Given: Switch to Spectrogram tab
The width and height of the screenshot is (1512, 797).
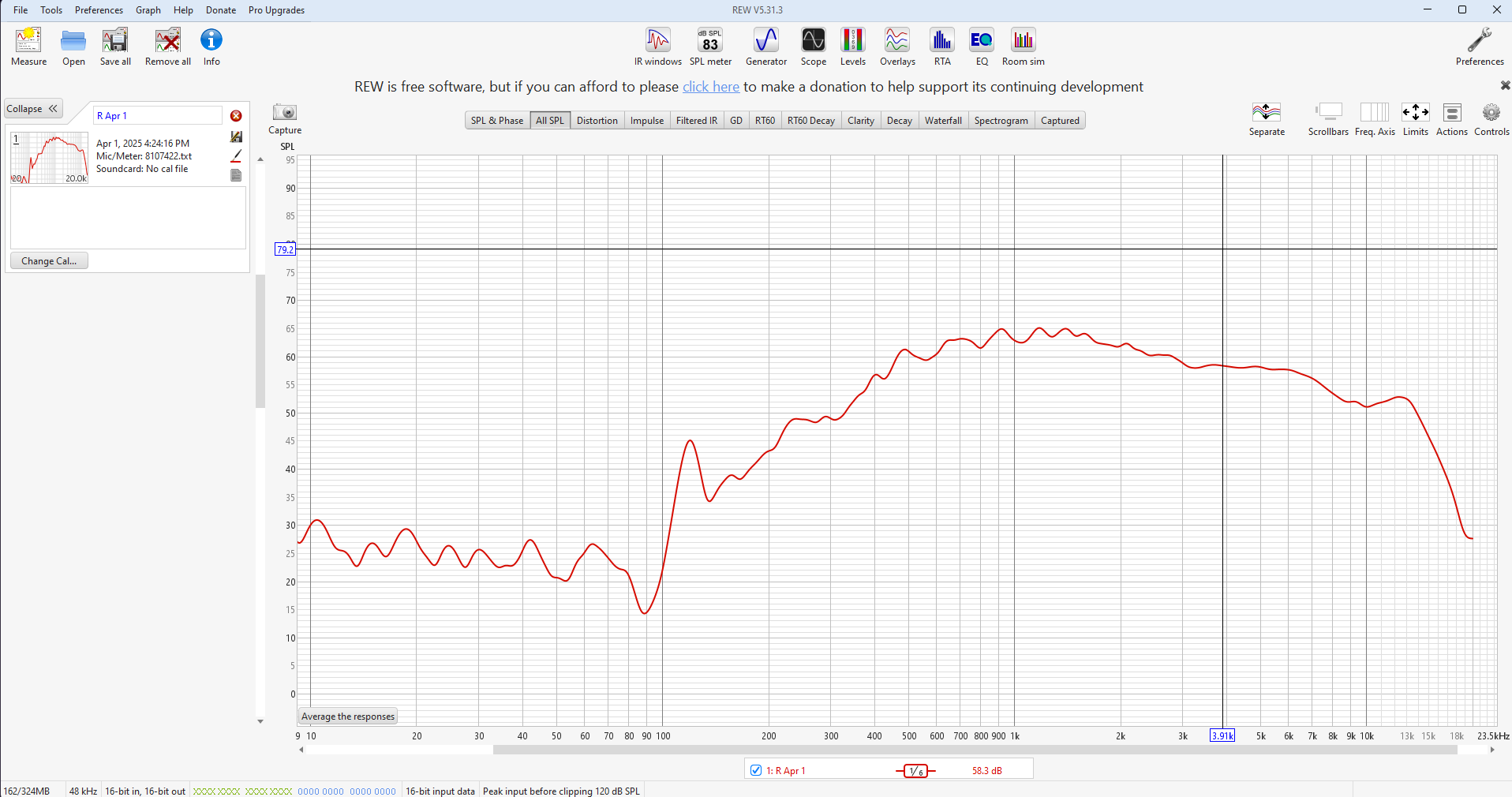Looking at the screenshot, I should (1001, 121).
